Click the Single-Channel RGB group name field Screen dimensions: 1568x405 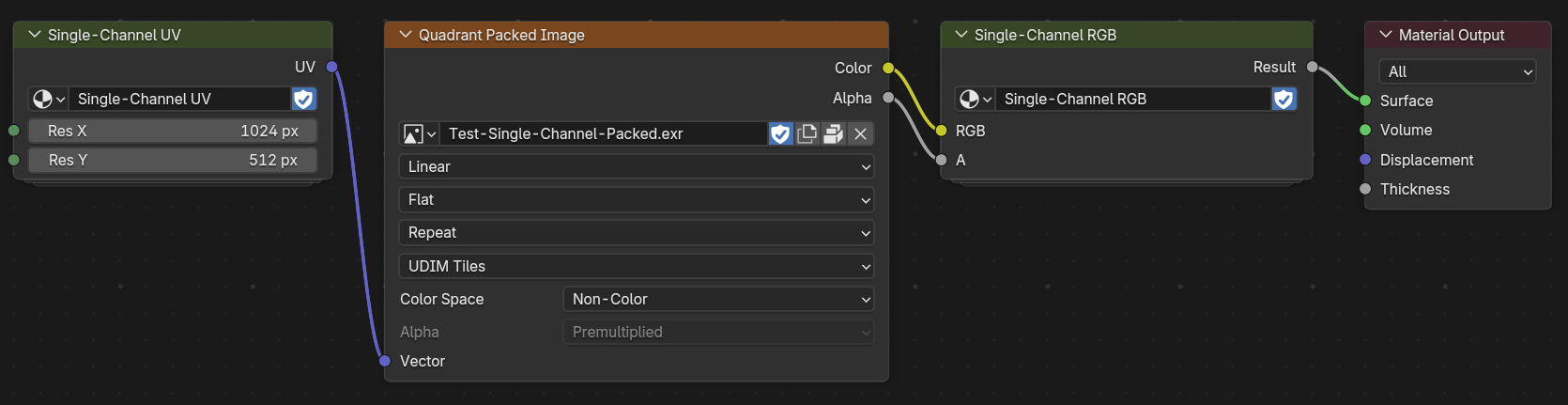click(x=1133, y=99)
